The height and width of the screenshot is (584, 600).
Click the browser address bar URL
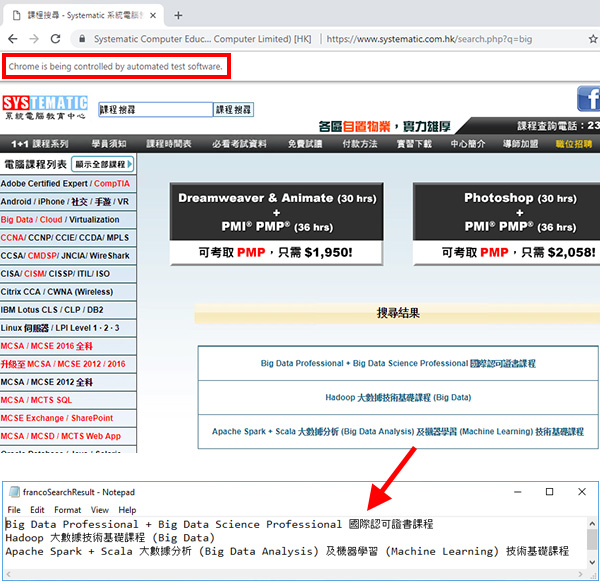[x=429, y=39]
